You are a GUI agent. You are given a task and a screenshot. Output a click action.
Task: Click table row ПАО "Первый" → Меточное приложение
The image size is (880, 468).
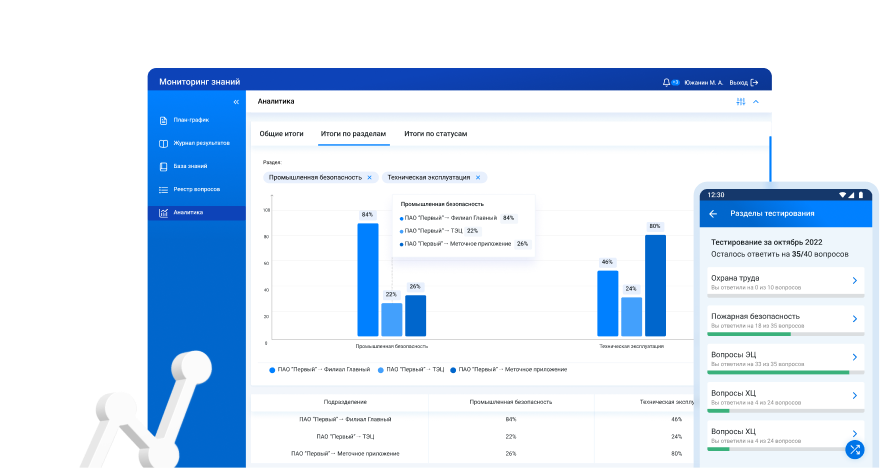pyautogui.click(x=471, y=453)
